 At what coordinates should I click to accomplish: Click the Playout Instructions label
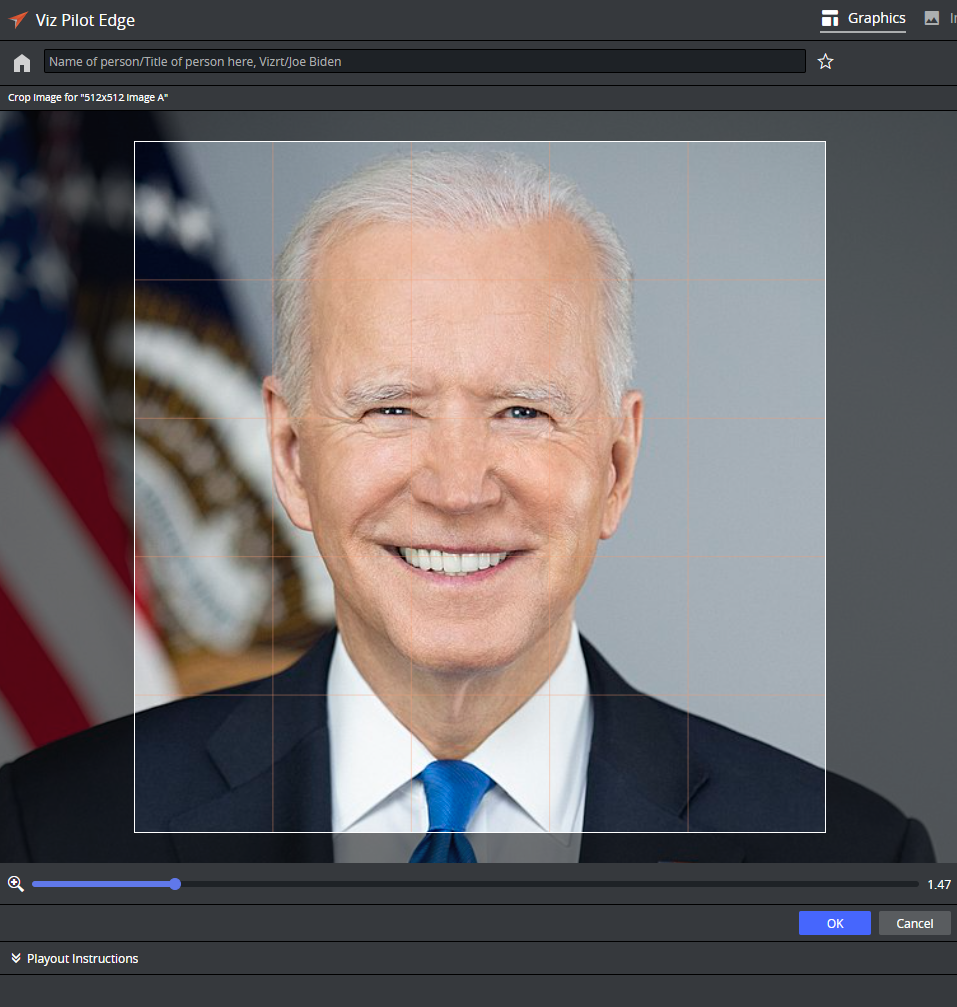(x=83, y=959)
